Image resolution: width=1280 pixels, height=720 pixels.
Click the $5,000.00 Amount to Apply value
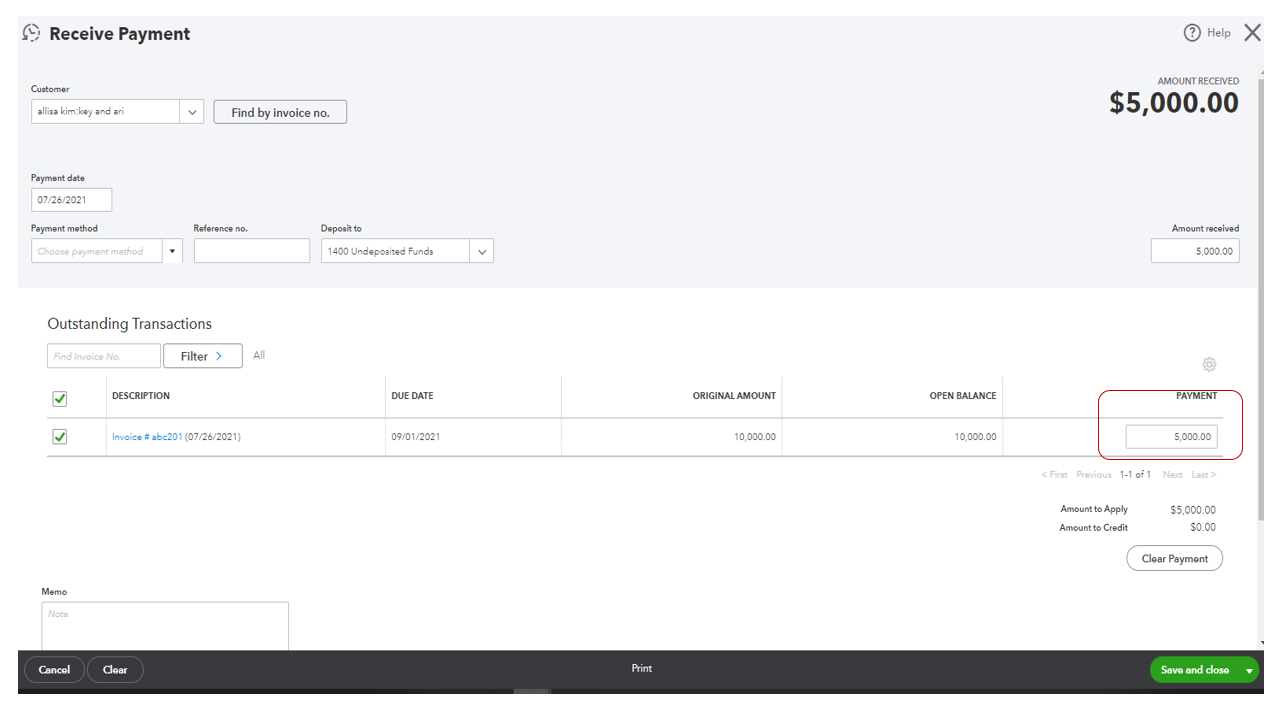coord(1193,510)
